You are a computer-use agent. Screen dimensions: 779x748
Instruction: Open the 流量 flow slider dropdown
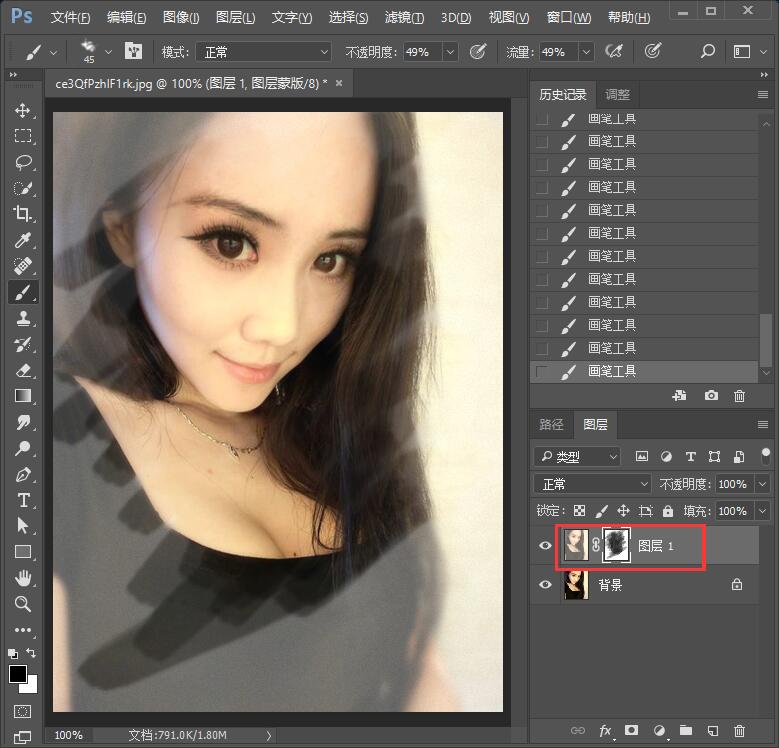586,52
